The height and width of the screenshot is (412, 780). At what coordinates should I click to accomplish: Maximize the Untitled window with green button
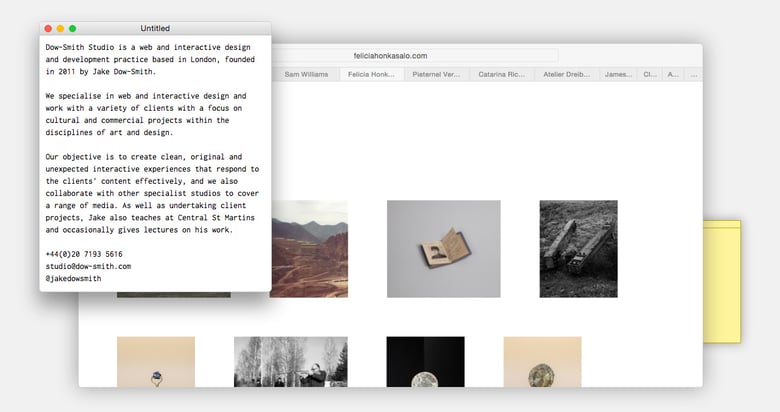tap(73, 29)
